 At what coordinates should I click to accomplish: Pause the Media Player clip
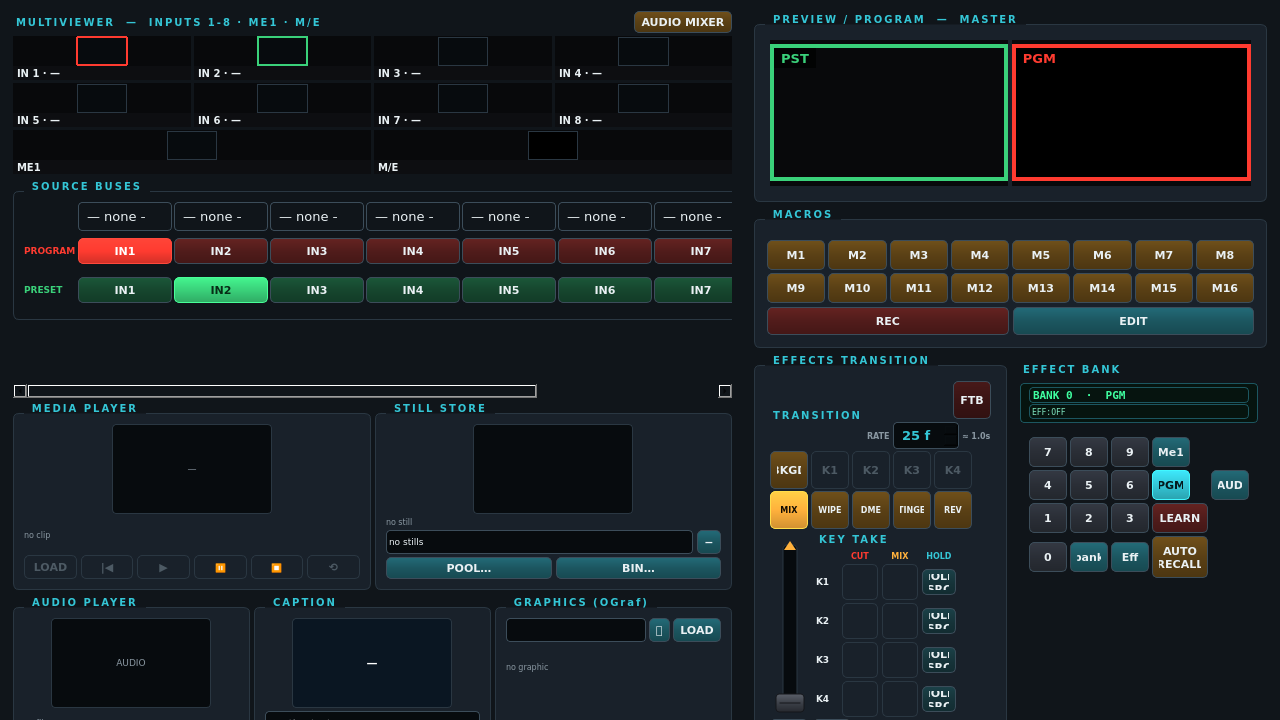click(x=220, y=567)
